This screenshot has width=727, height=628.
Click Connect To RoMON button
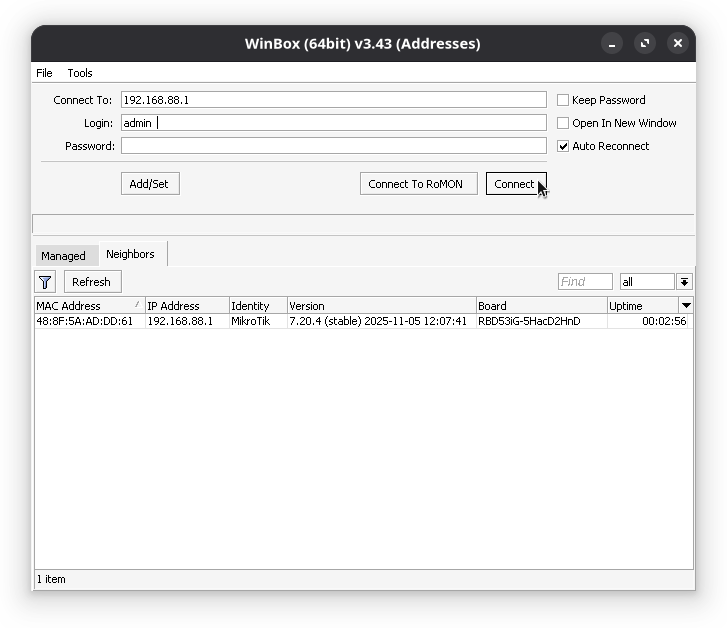415,184
